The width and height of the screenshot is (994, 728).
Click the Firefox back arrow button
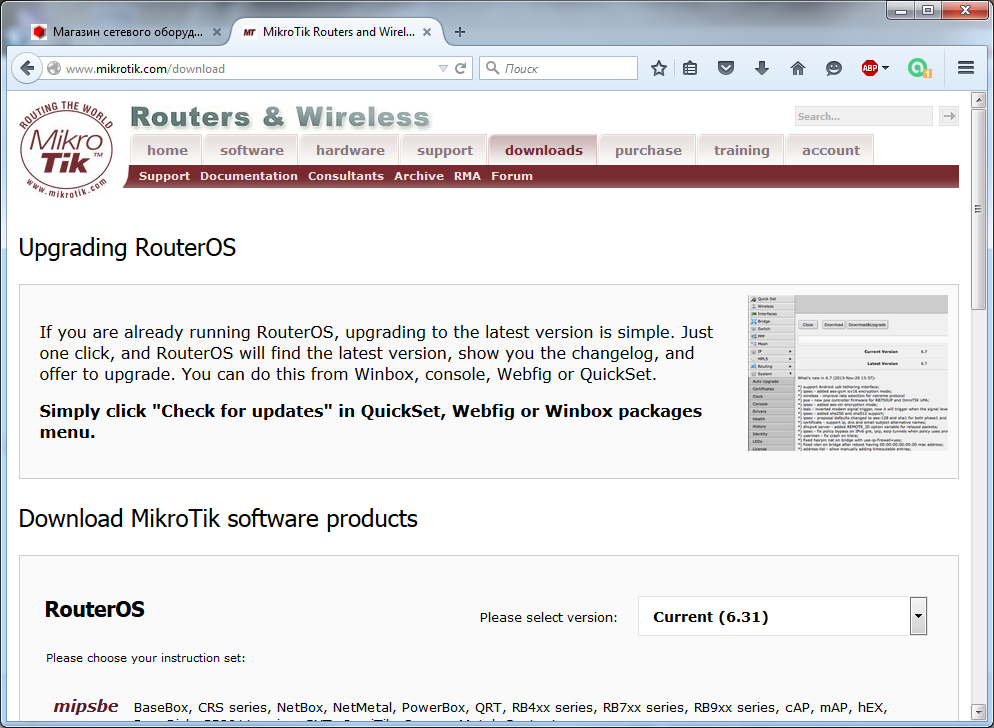point(25,69)
